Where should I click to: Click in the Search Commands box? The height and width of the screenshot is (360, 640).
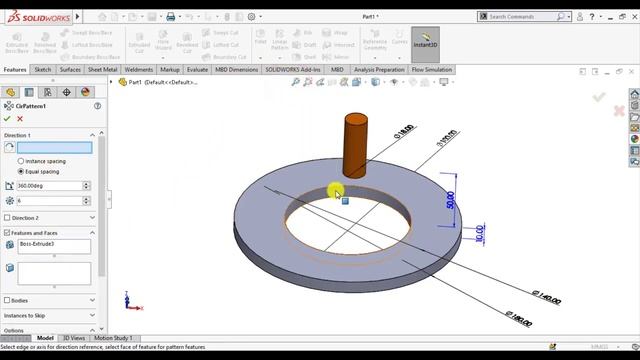pos(521,17)
